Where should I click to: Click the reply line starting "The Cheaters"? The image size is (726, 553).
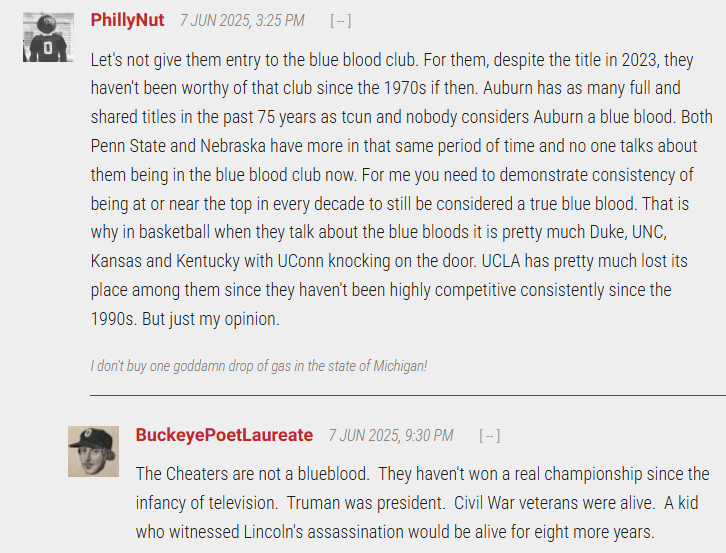[423, 474]
